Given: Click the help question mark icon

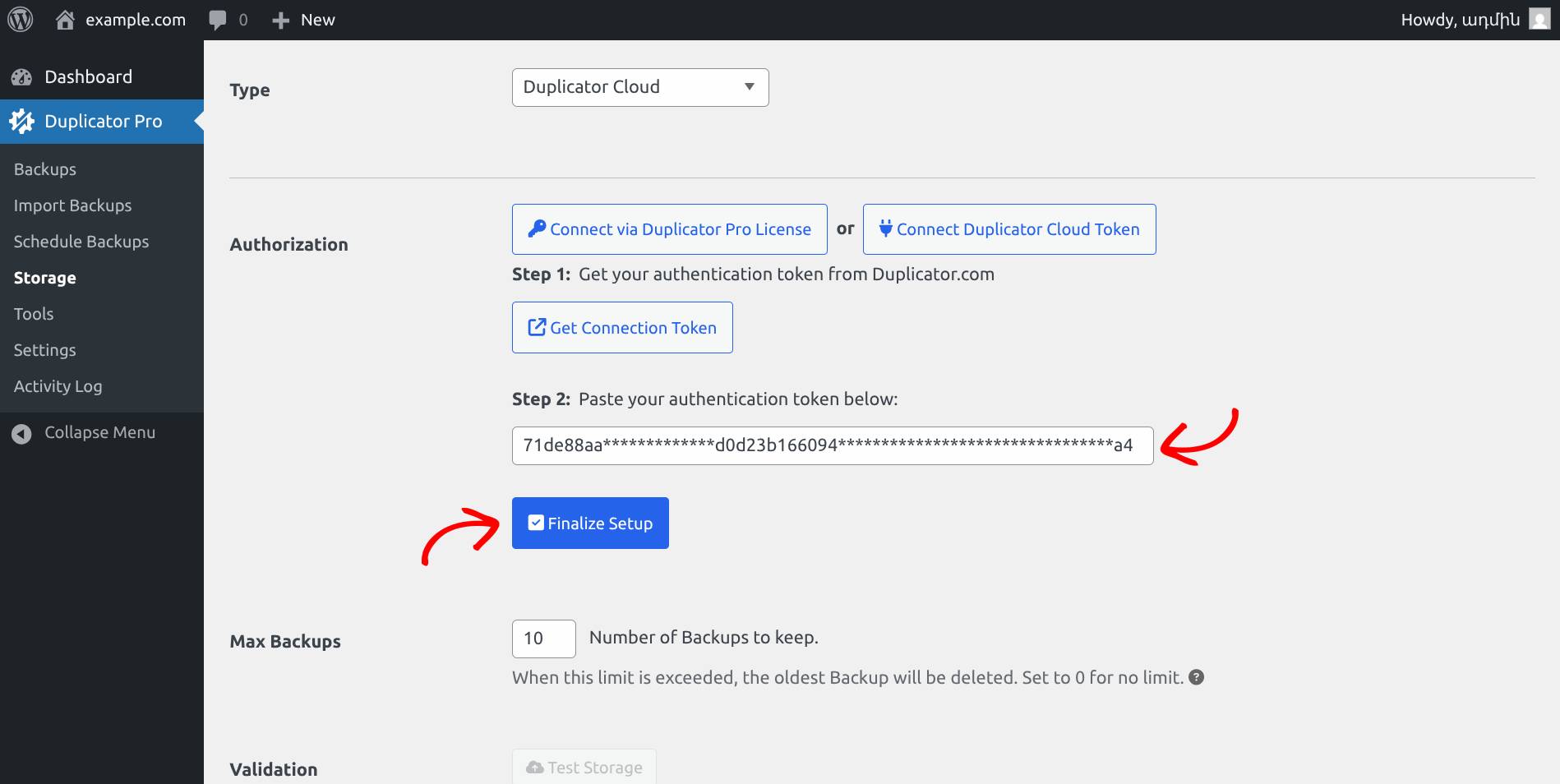Looking at the screenshot, I should [1197, 677].
